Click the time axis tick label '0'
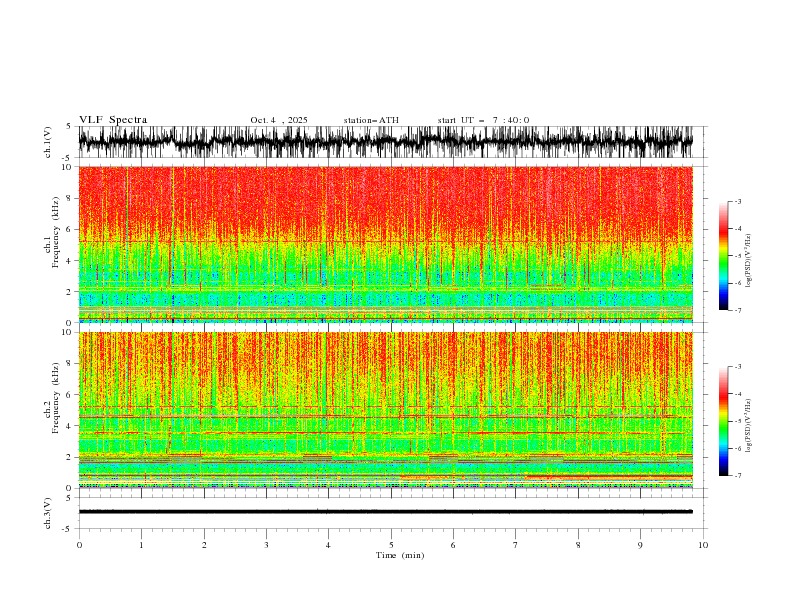Viewport: 792px width, 612px height. [79, 545]
